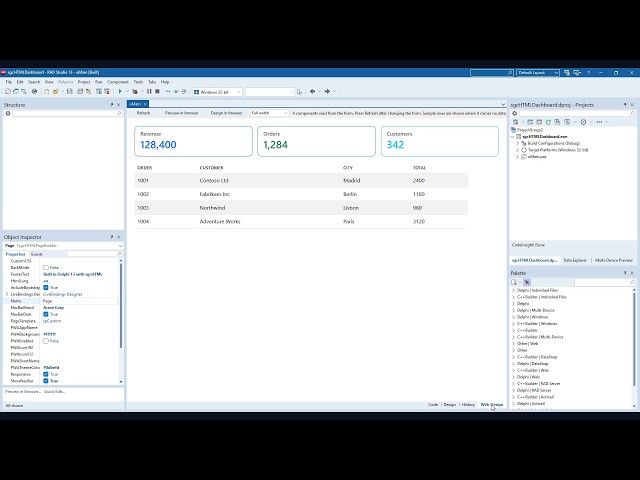The image size is (640, 480).
Task: Click the Palette search field
Action: 604,282
